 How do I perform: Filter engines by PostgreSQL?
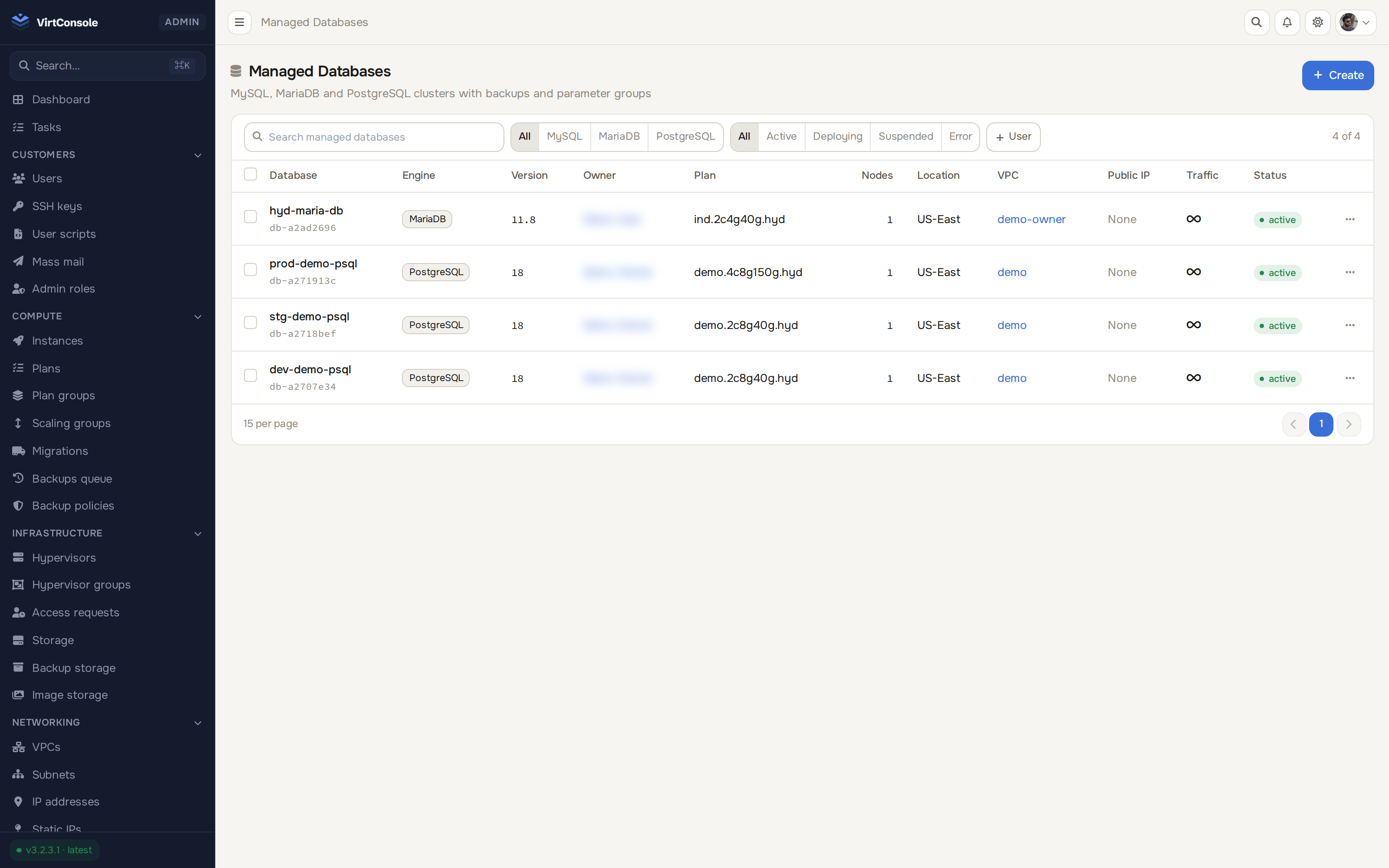(x=685, y=137)
